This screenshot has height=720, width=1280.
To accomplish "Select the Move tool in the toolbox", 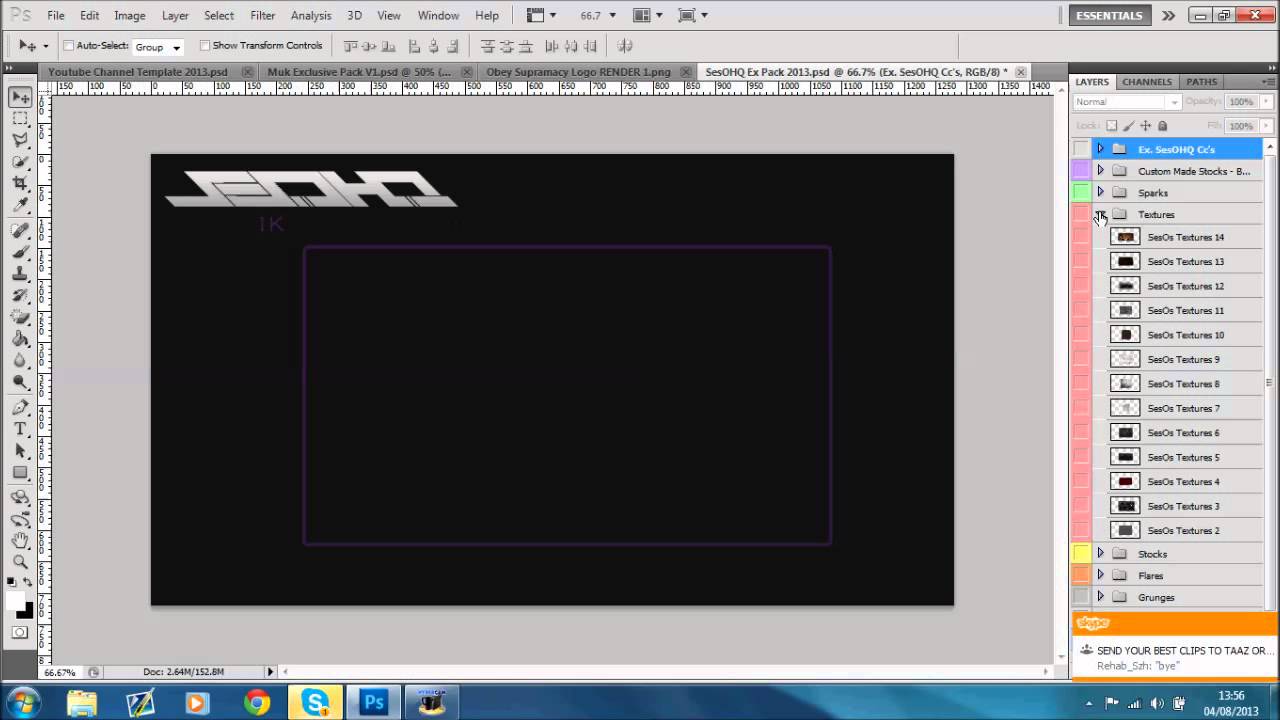I will (x=20, y=97).
